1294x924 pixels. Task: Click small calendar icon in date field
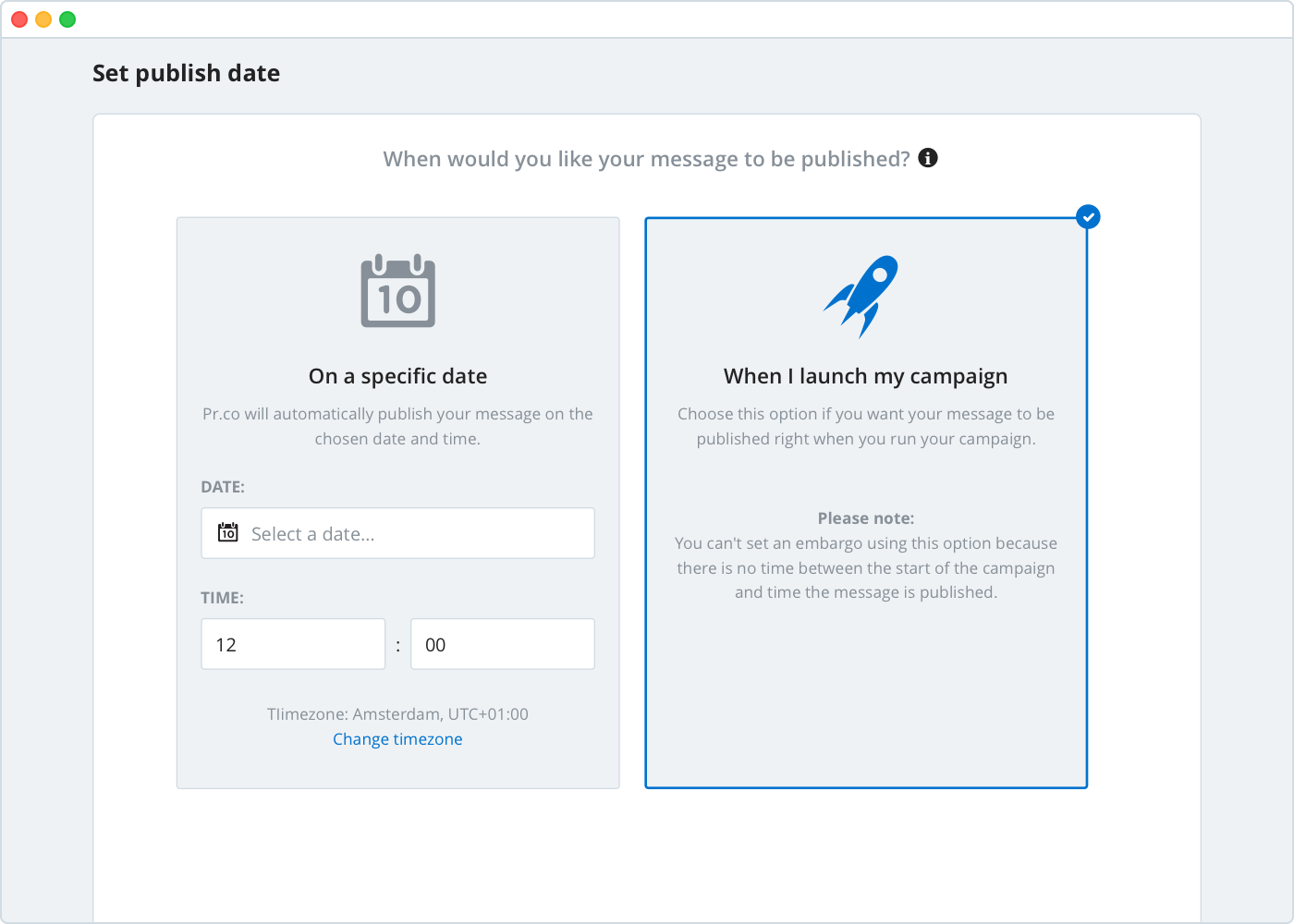click(228, 532)
